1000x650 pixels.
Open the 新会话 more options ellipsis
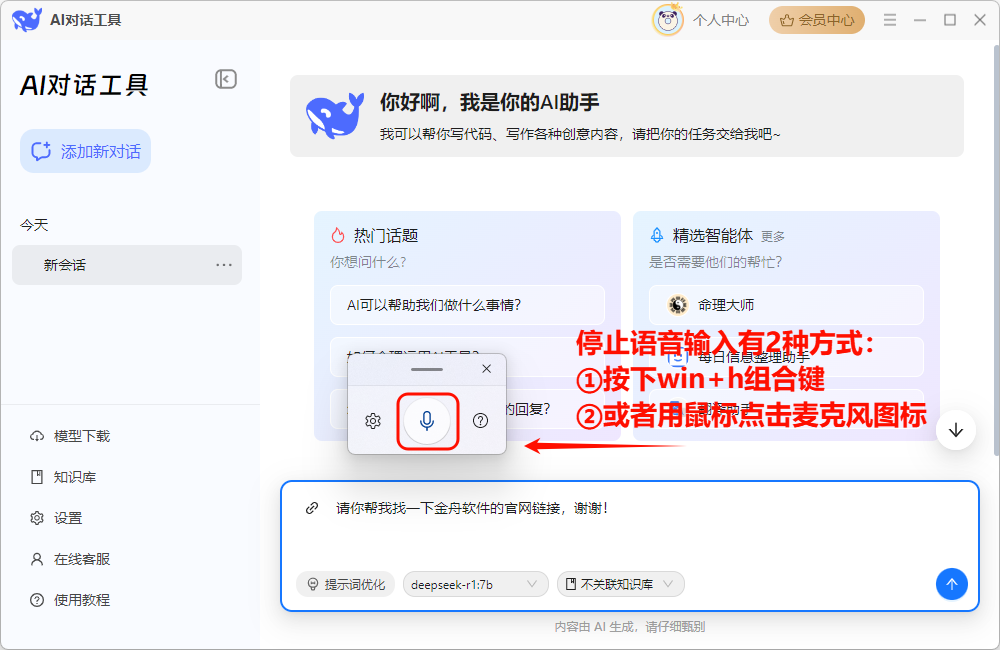pyautogui.click(x=224, y=265)
